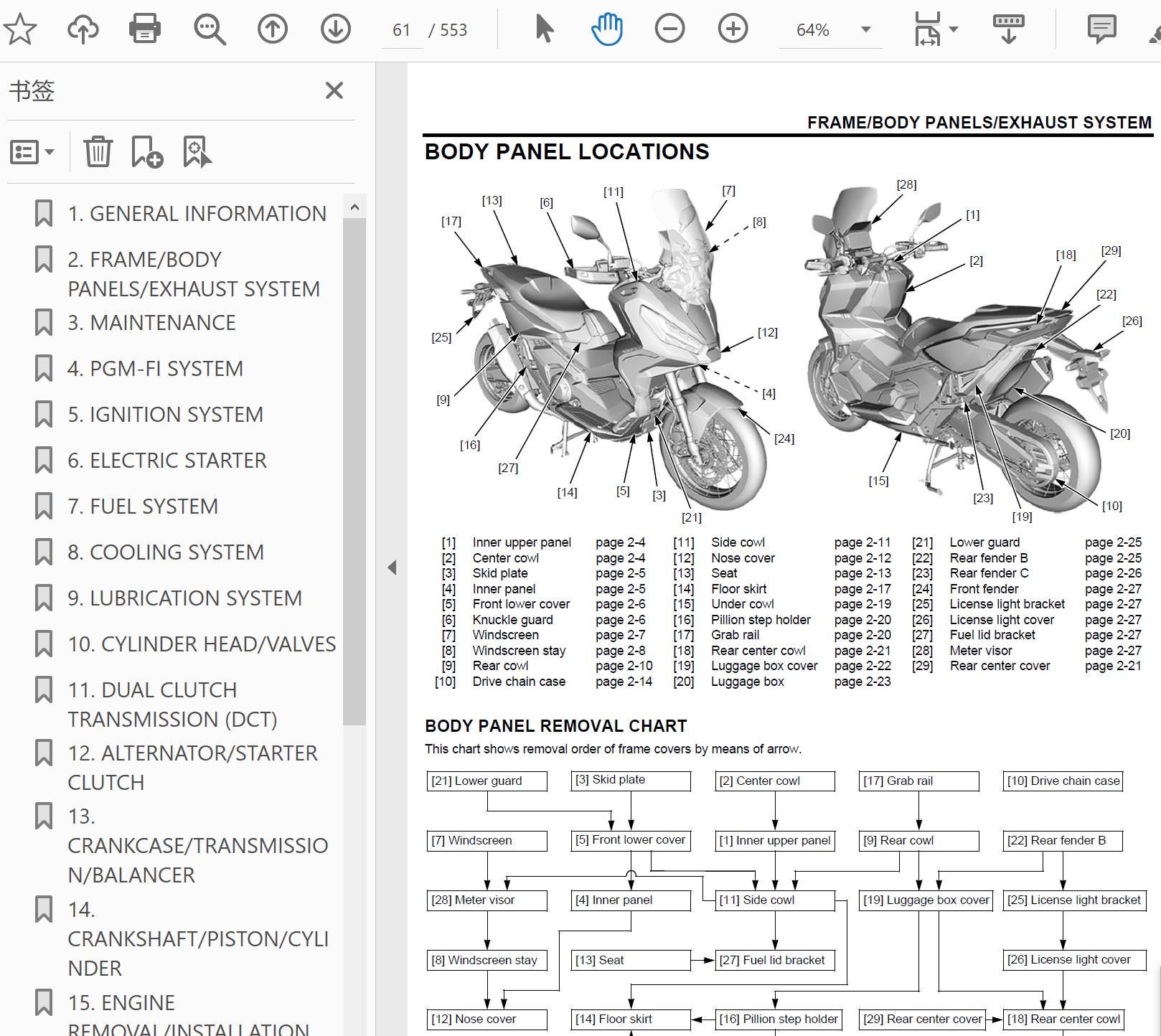Zoom out on the page
Screen dimensions: 1161x1036
point(669,29)
